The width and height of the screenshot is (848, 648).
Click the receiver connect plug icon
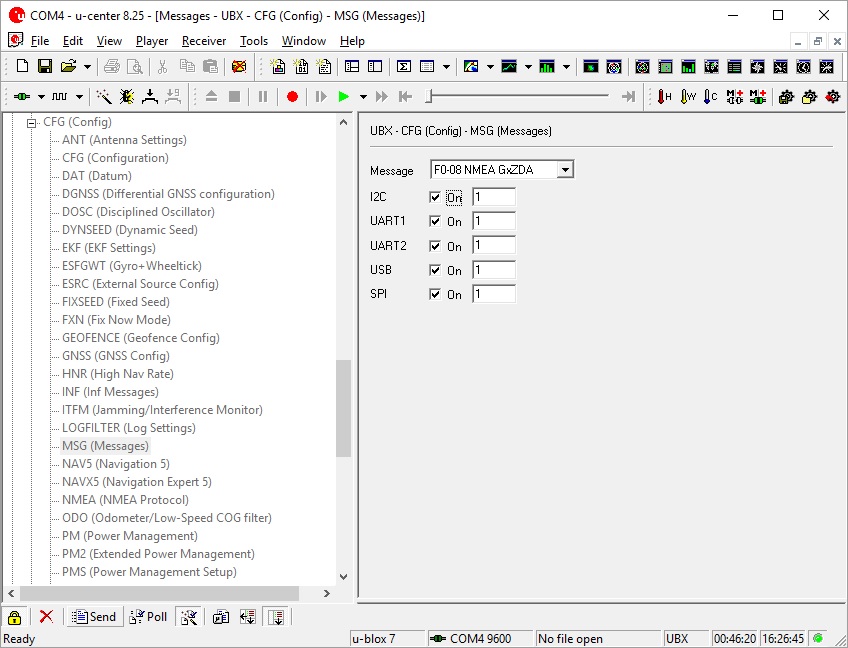pyautogui.click(x=22, y=96)
